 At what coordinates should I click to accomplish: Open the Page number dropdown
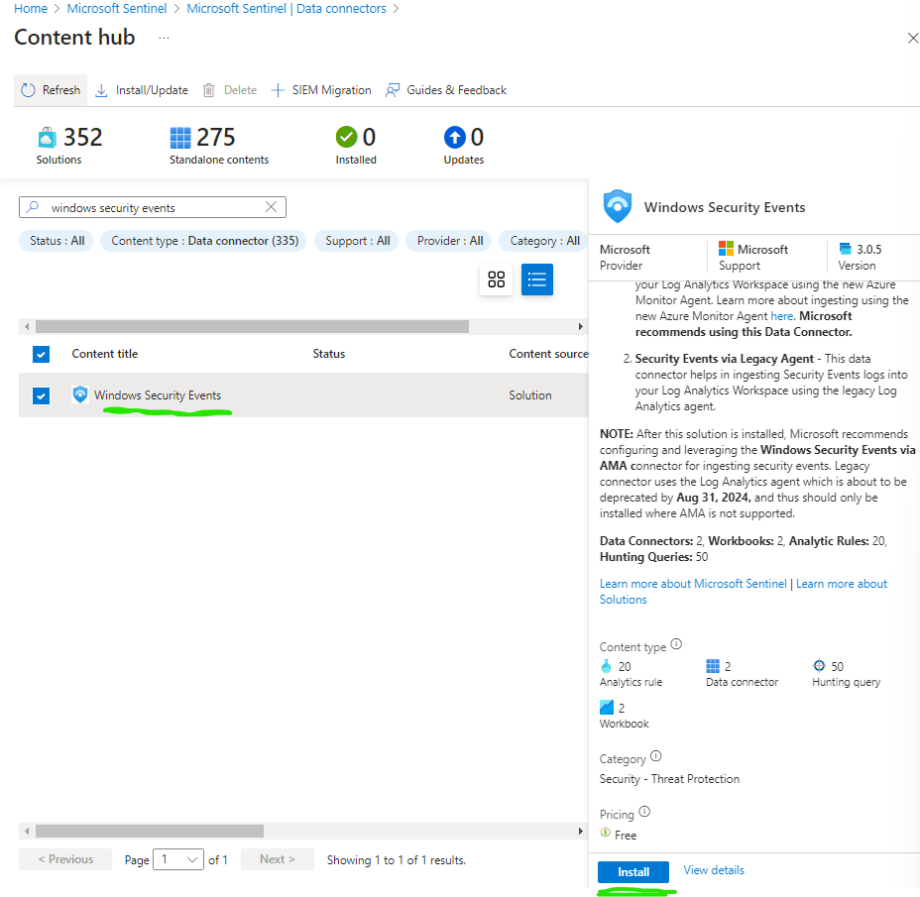pos(178,859)
